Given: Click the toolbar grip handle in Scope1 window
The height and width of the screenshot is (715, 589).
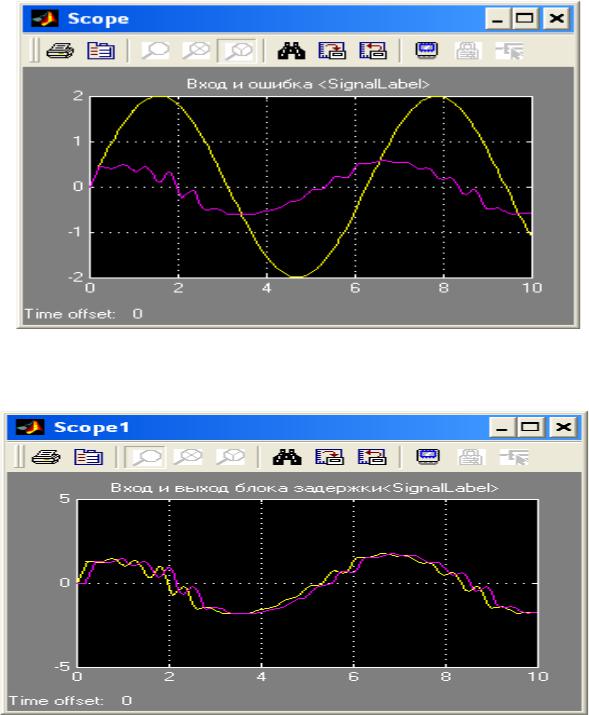Looking at the screenshot, I should point(19,456).
